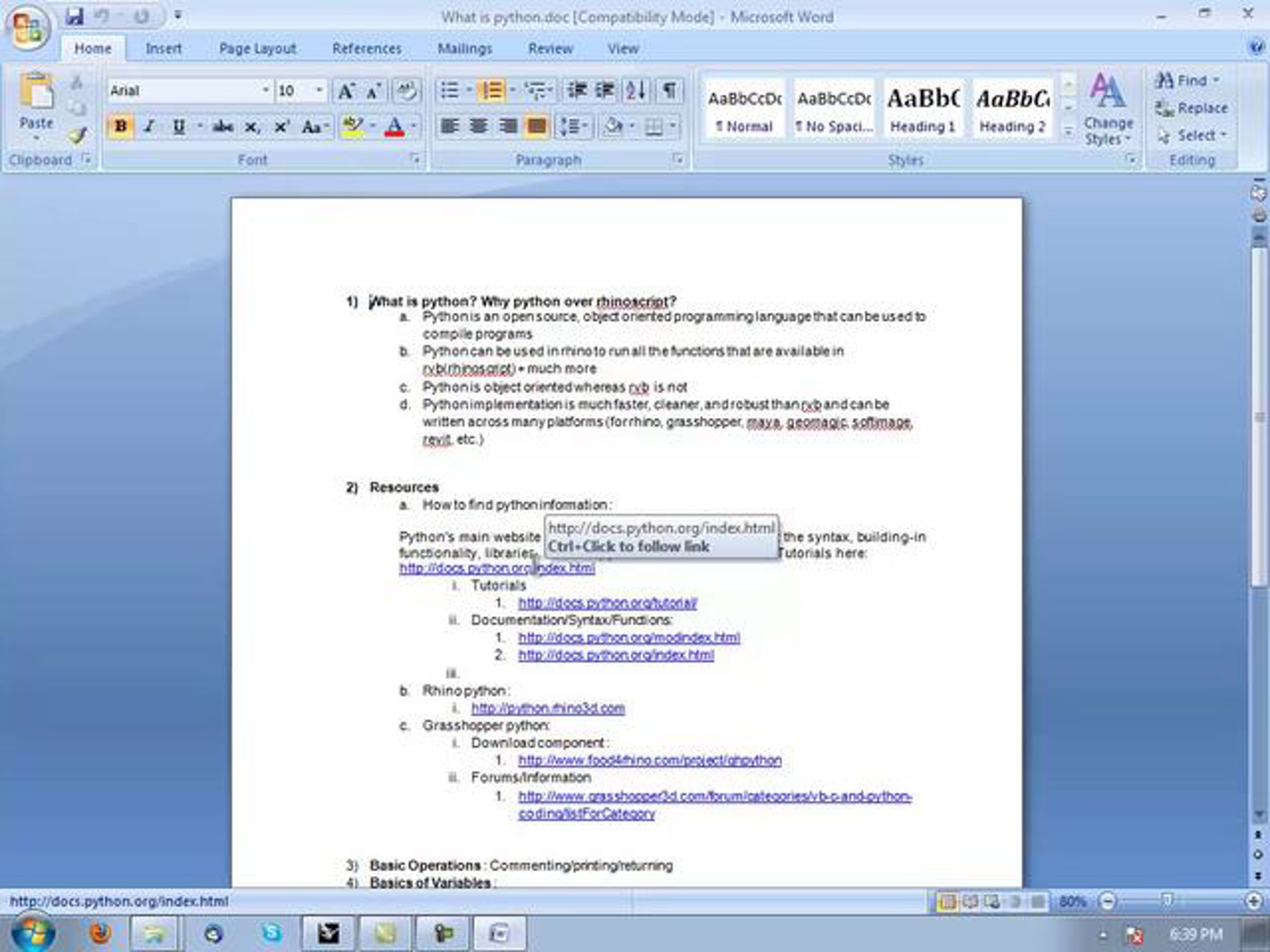The width and height of the screenshot is (1270, 952).
Task: Click the vertical scrollbar thumb
Action: [1258, 417]
